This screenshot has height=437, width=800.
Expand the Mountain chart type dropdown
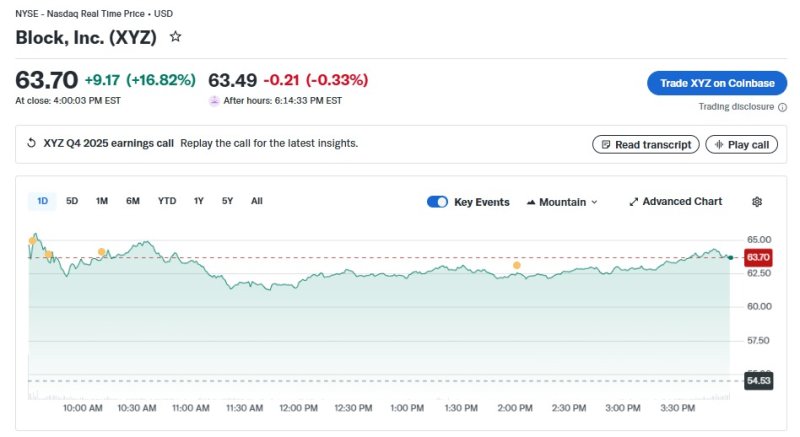pos(594,202)
